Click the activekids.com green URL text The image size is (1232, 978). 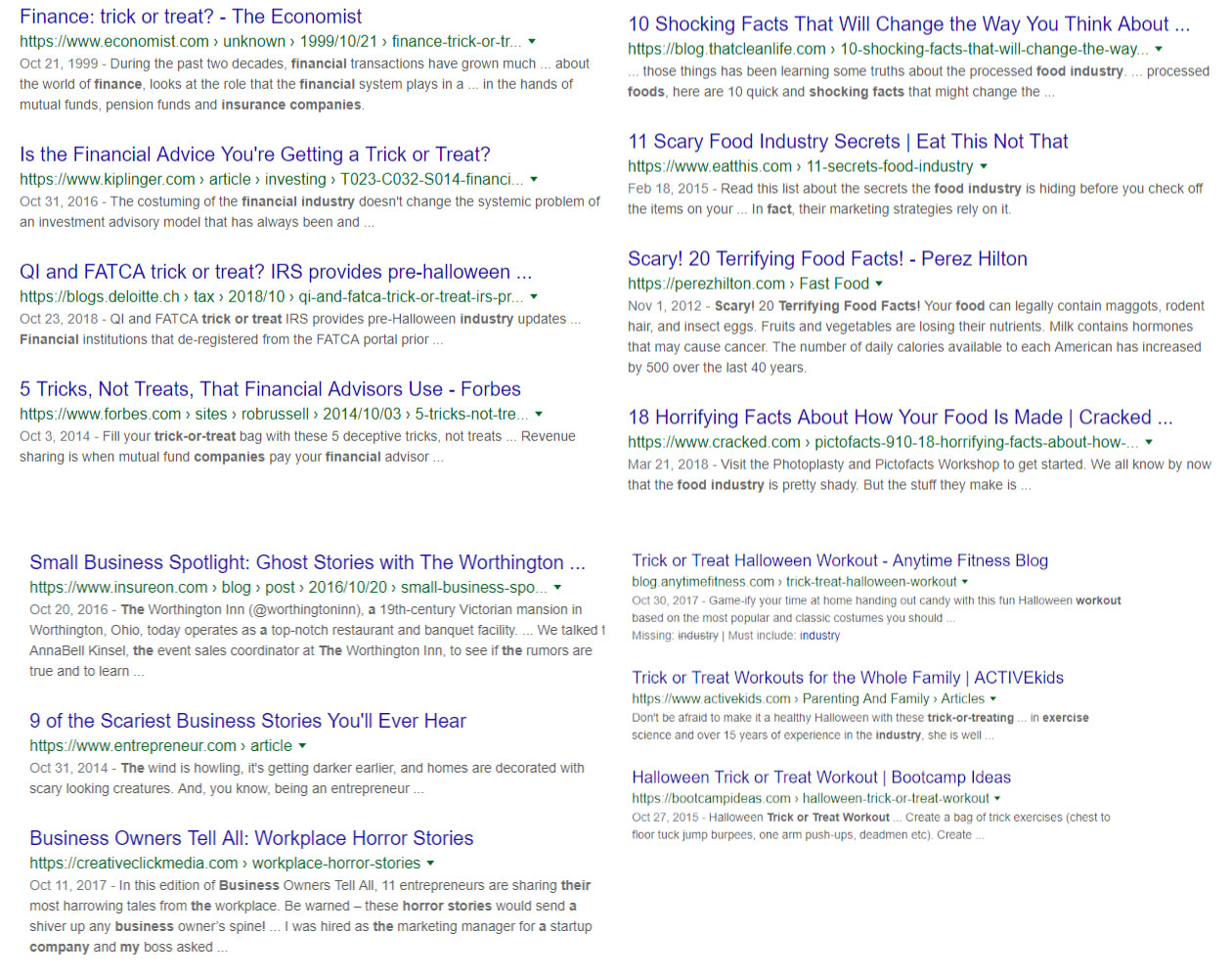(808, 699)
